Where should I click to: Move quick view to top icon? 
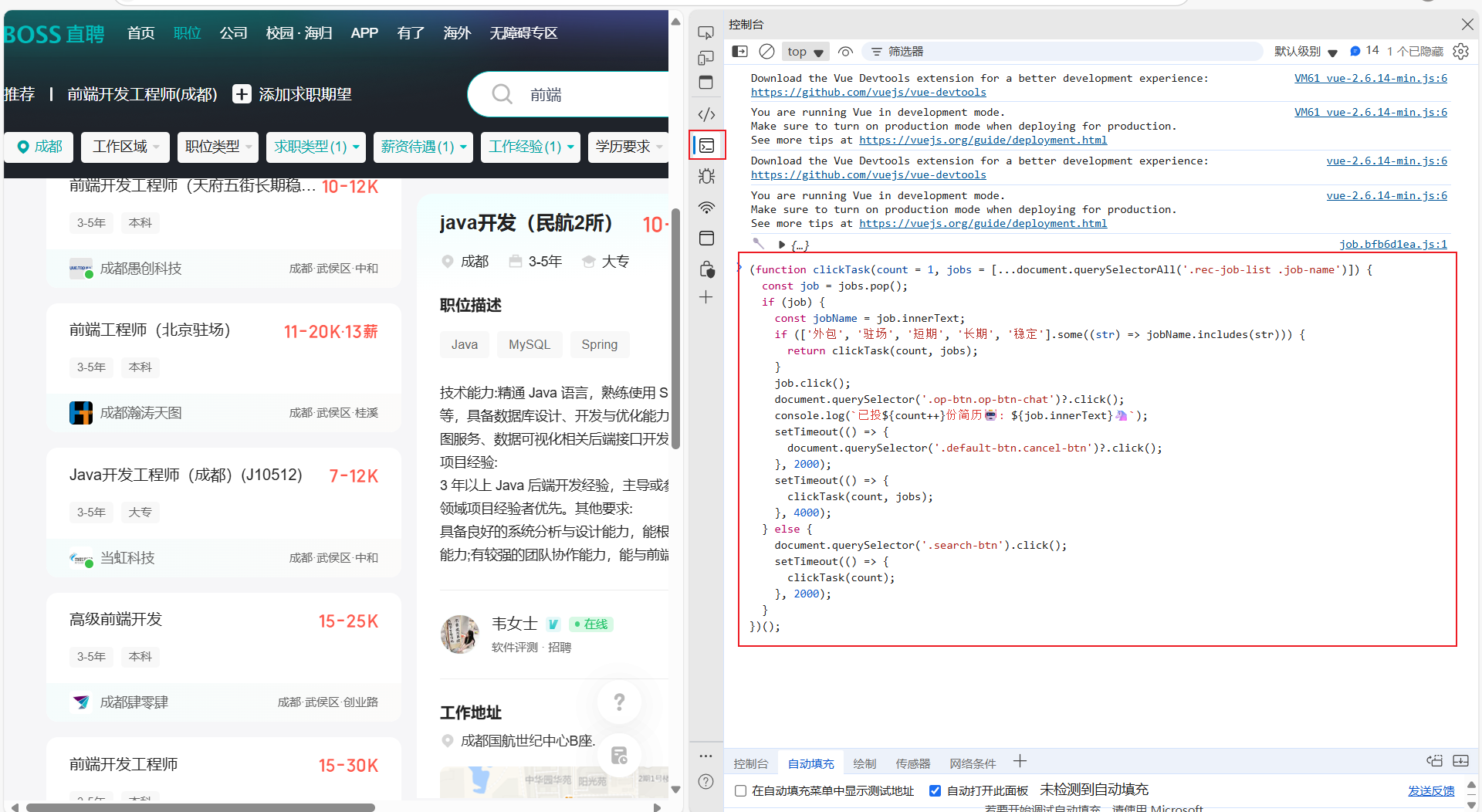coord(1434,761)
